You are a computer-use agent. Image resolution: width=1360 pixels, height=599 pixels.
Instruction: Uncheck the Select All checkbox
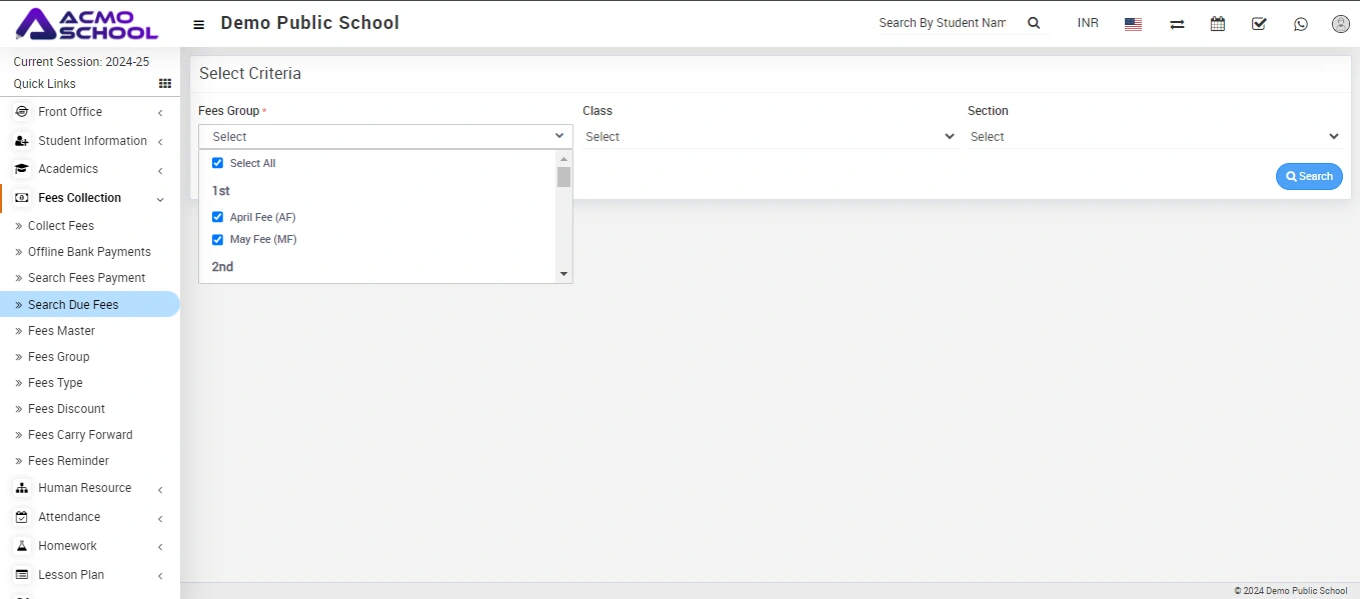218,163
